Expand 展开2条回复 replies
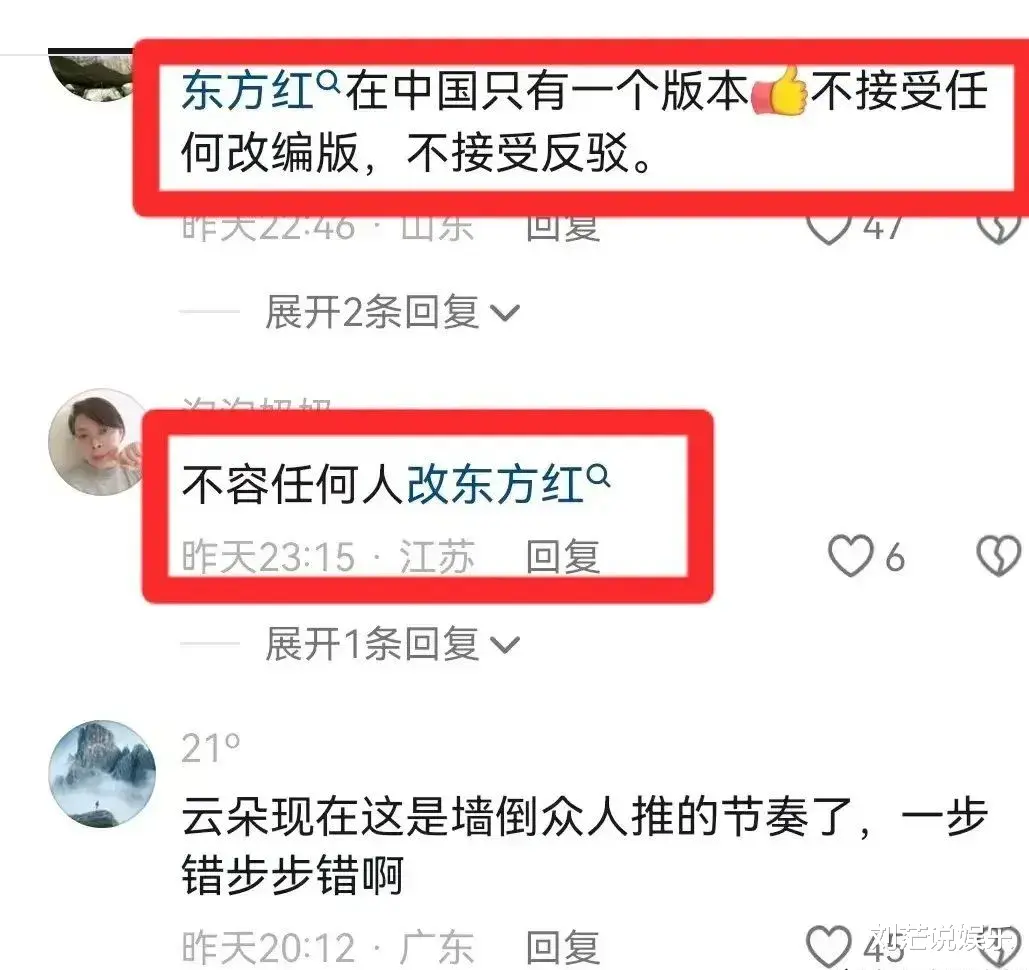 [x=391, y=312]
